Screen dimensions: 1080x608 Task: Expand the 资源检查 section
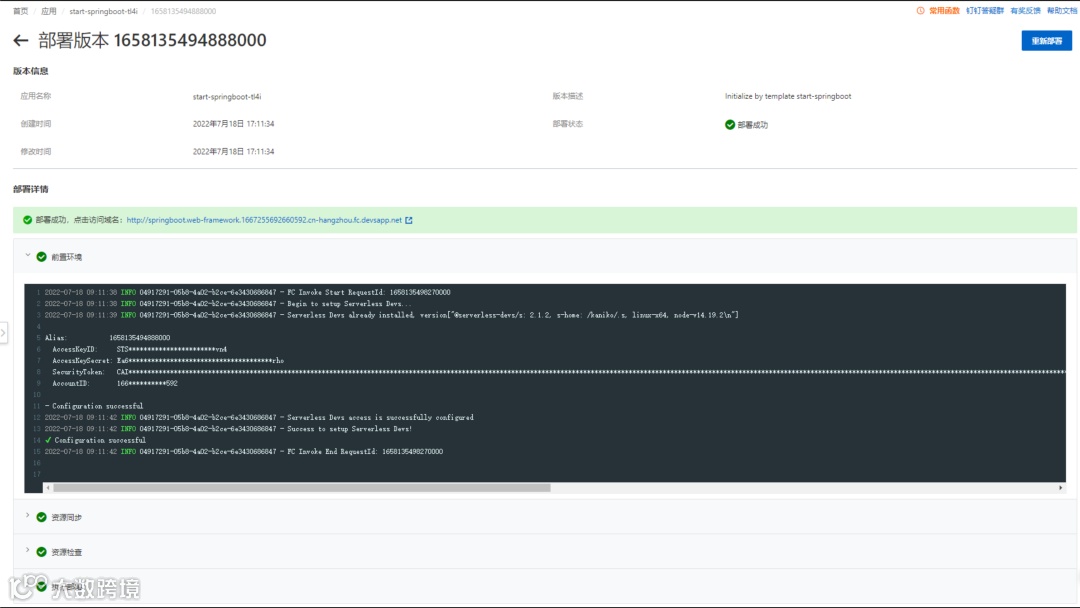[27, 551]
